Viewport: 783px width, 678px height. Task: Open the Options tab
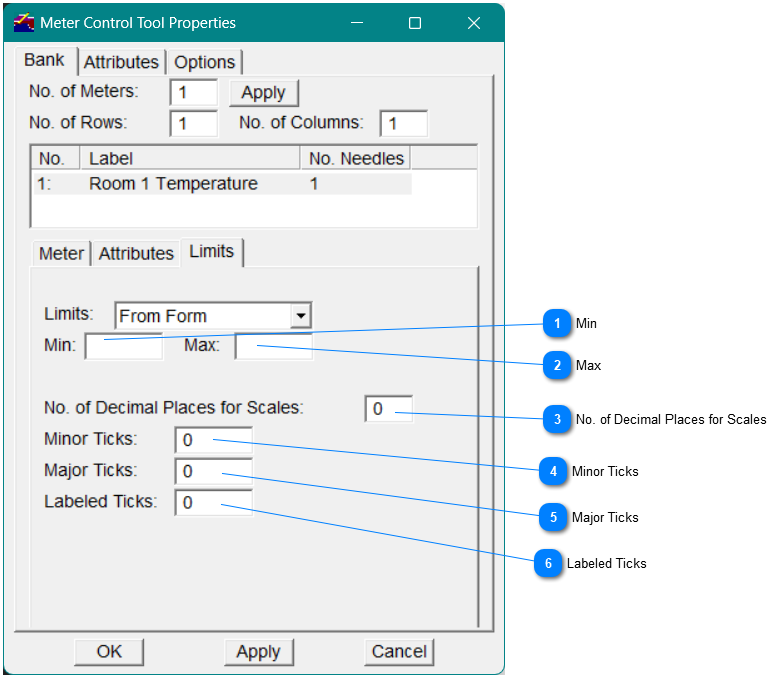(x=205, y=62)
